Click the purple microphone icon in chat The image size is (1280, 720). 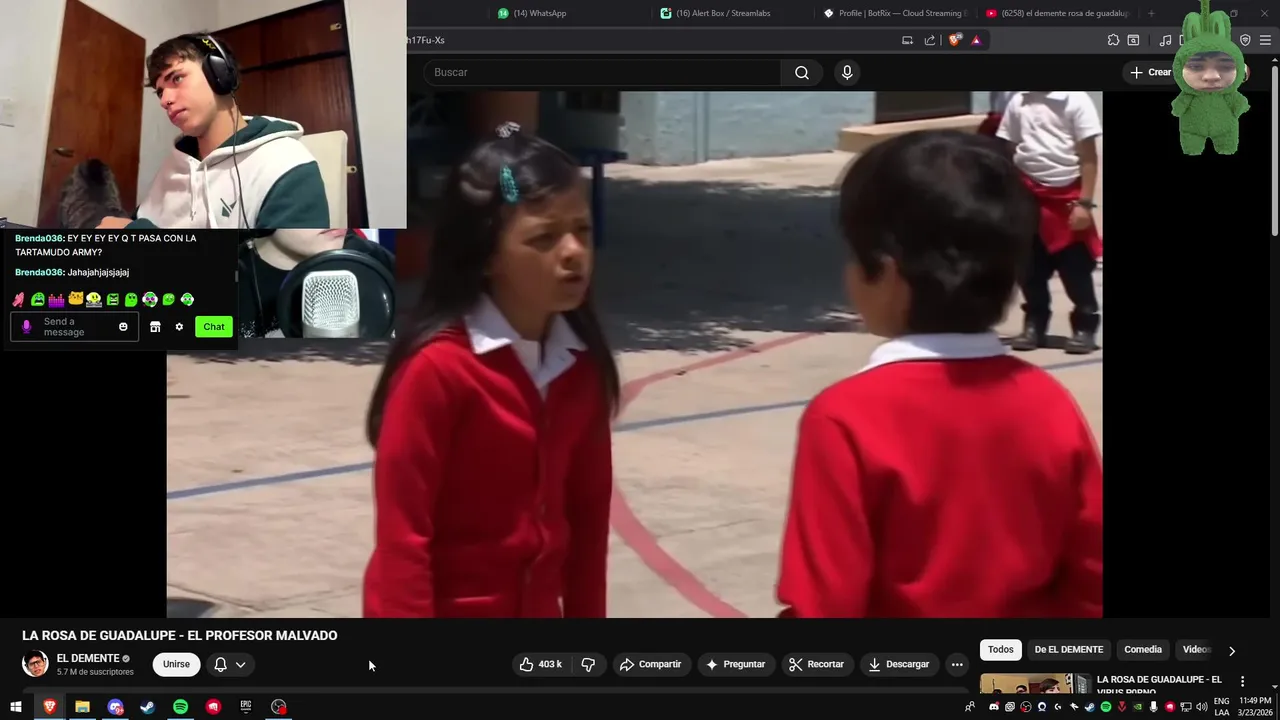27,327
